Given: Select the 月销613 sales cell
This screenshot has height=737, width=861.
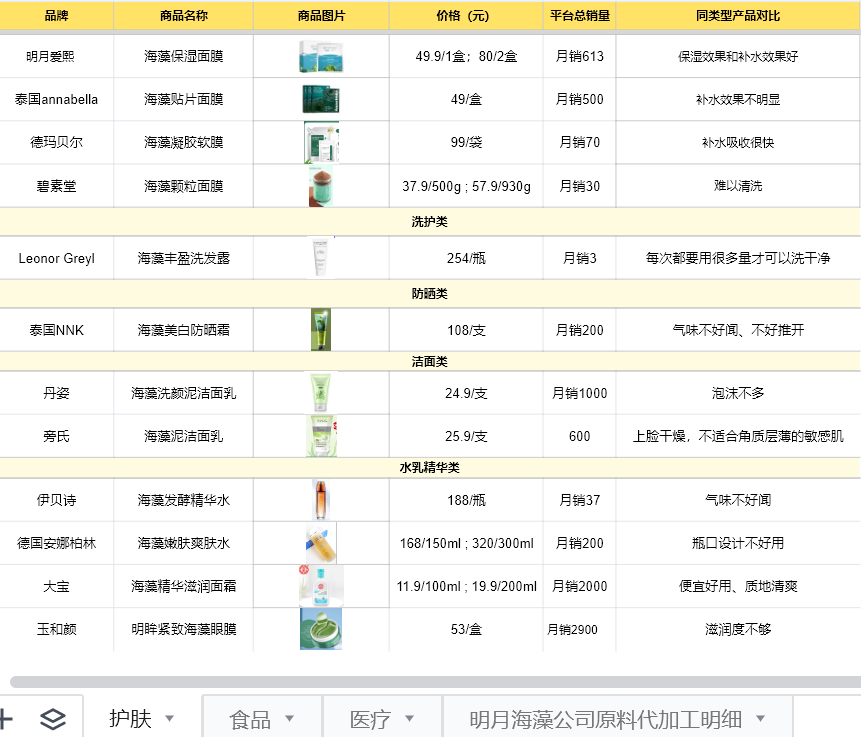Looking at the screenshot, I should (579, 56).
